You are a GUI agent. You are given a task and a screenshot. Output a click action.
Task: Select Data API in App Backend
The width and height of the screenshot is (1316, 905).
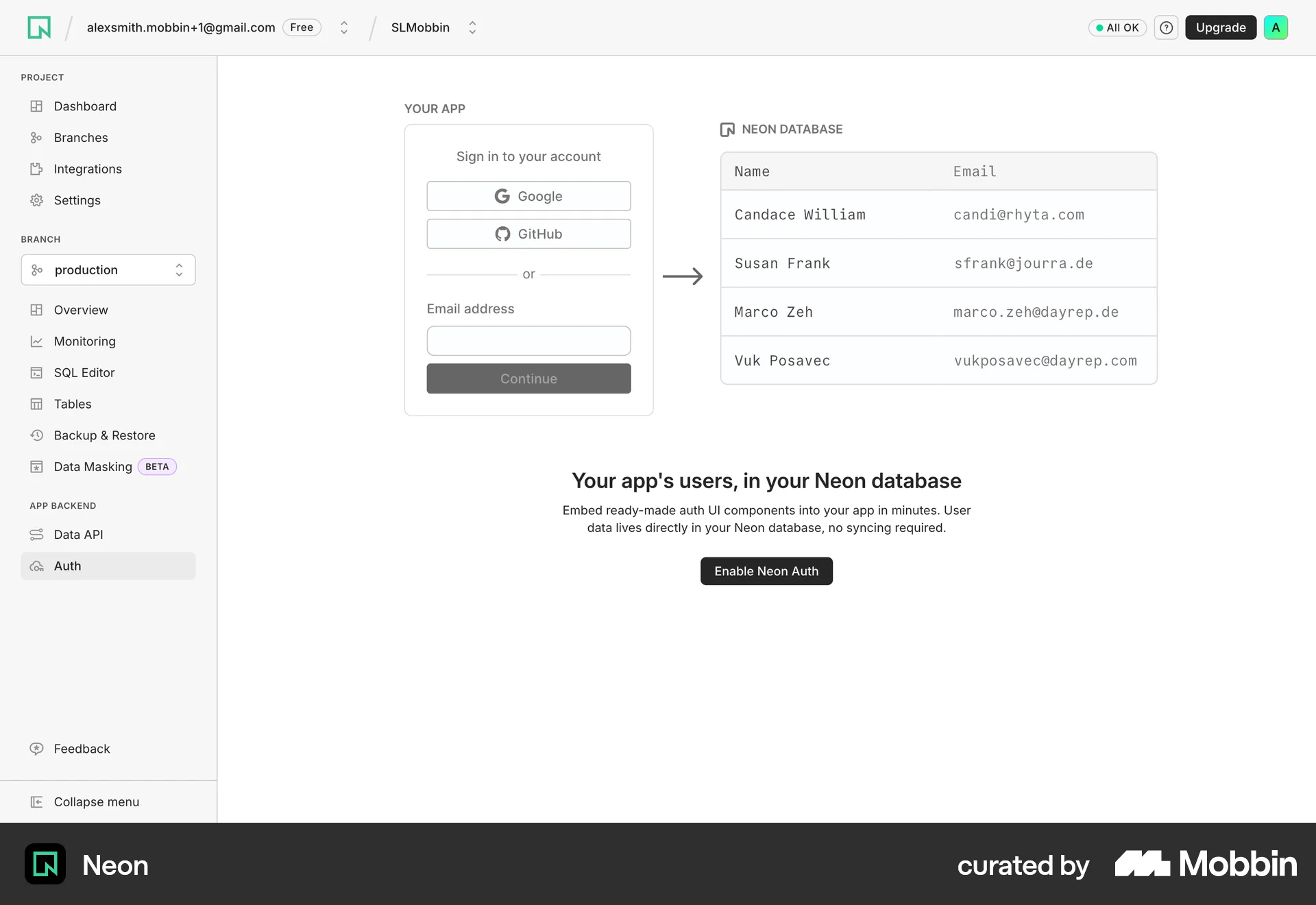click(108, 535)
